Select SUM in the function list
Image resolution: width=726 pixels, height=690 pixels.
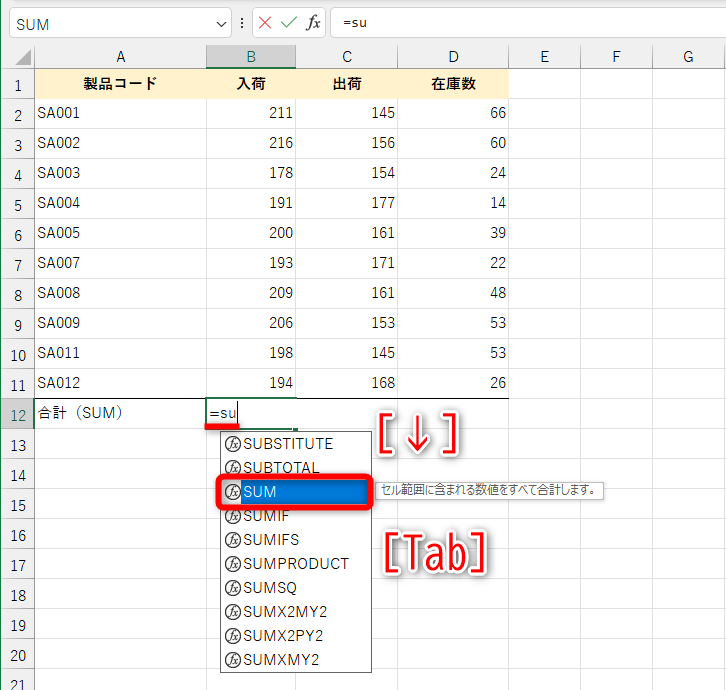click(296, 491)
